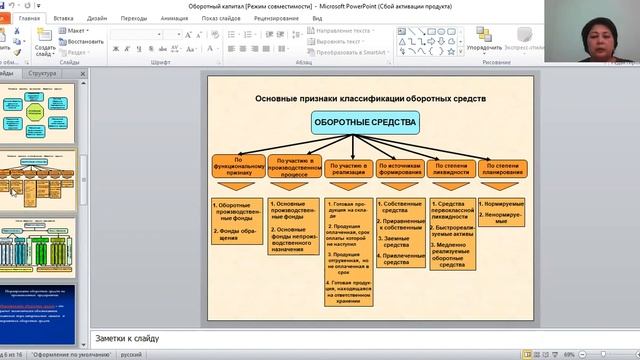Toggle Center text alignment

coord(243,49)
